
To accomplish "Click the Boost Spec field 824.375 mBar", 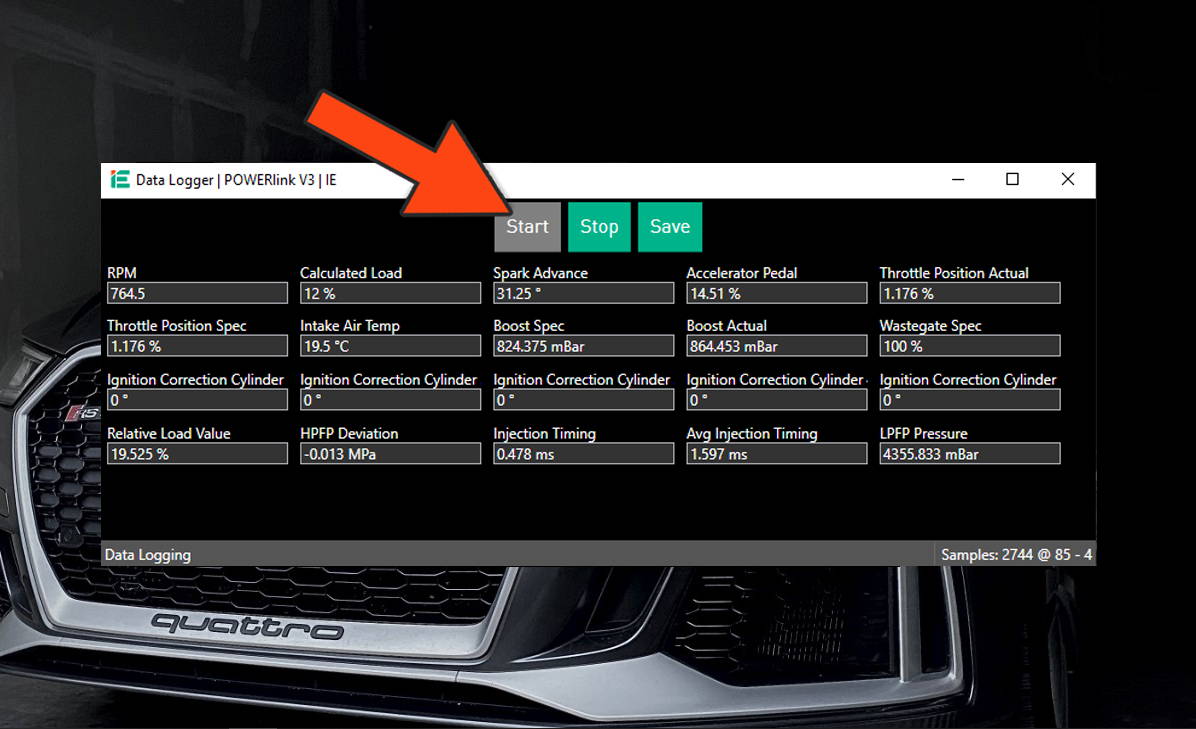I will 584,346.
